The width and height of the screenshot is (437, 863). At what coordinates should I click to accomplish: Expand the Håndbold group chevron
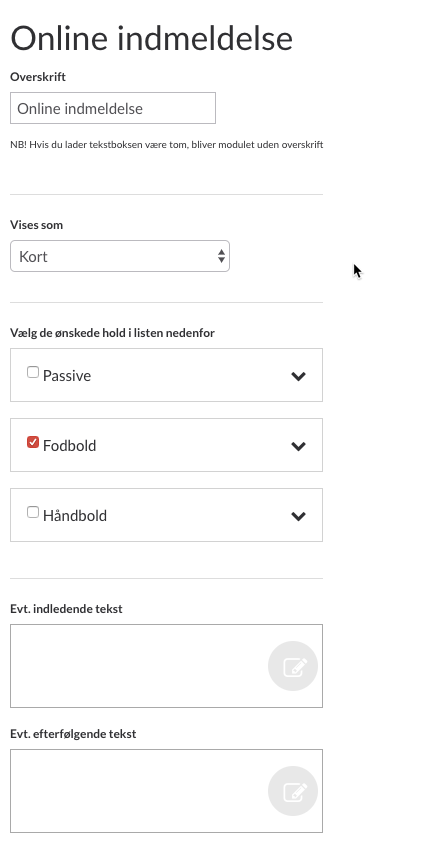(x=298, y=516)
